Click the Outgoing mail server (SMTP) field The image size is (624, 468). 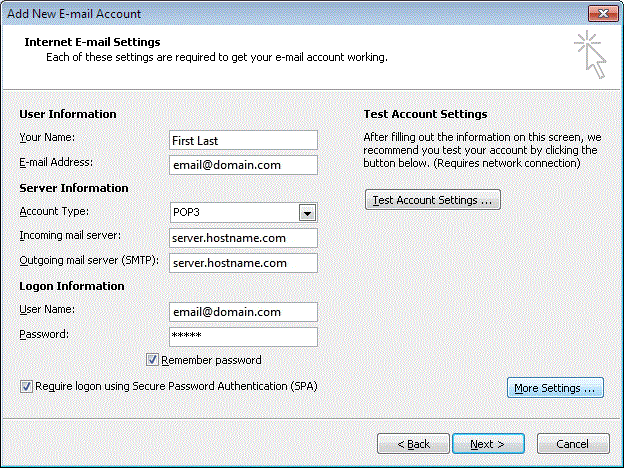point(244,263)
